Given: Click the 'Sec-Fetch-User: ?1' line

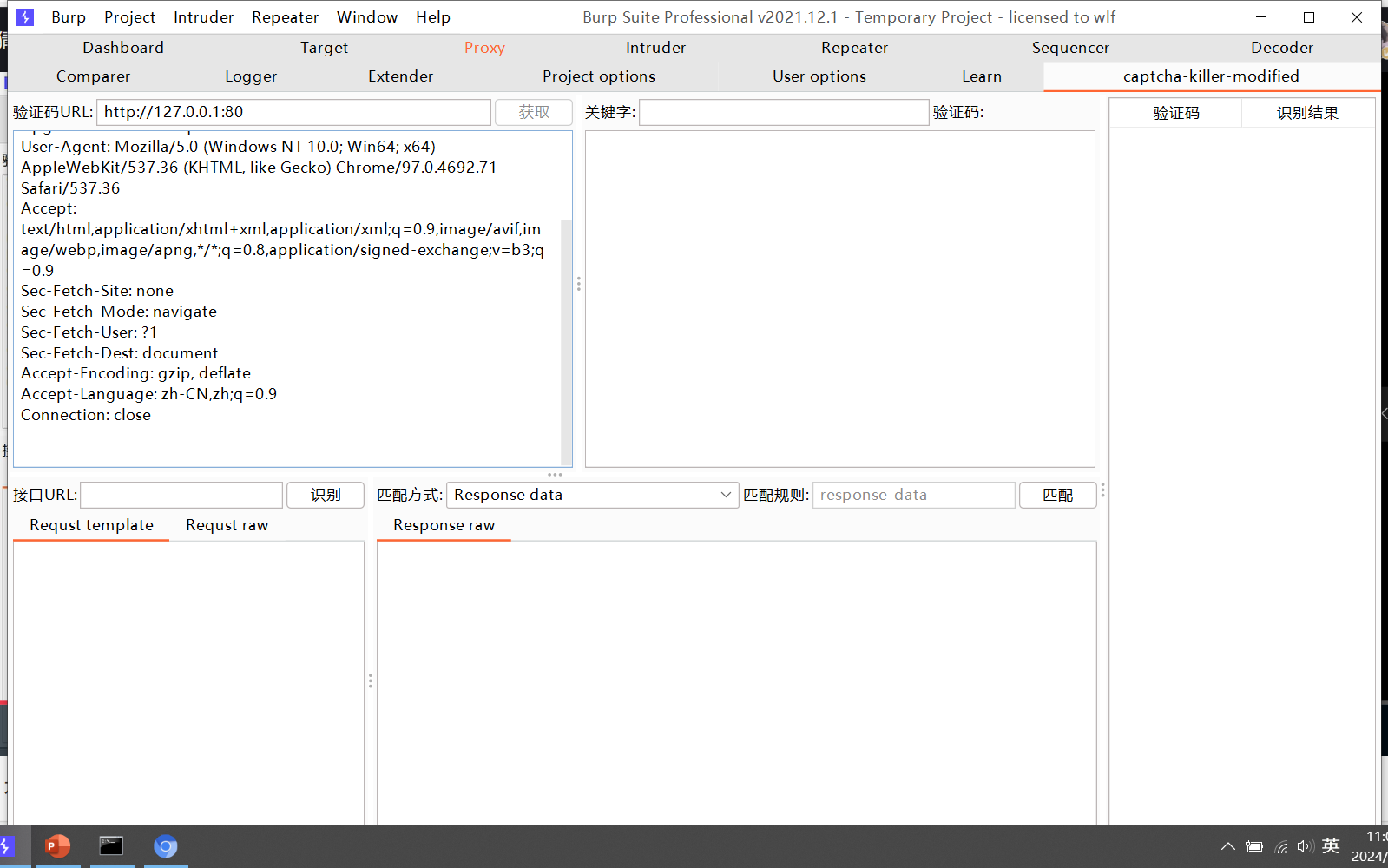Looking at the screenshot, I should coord(89,332).
